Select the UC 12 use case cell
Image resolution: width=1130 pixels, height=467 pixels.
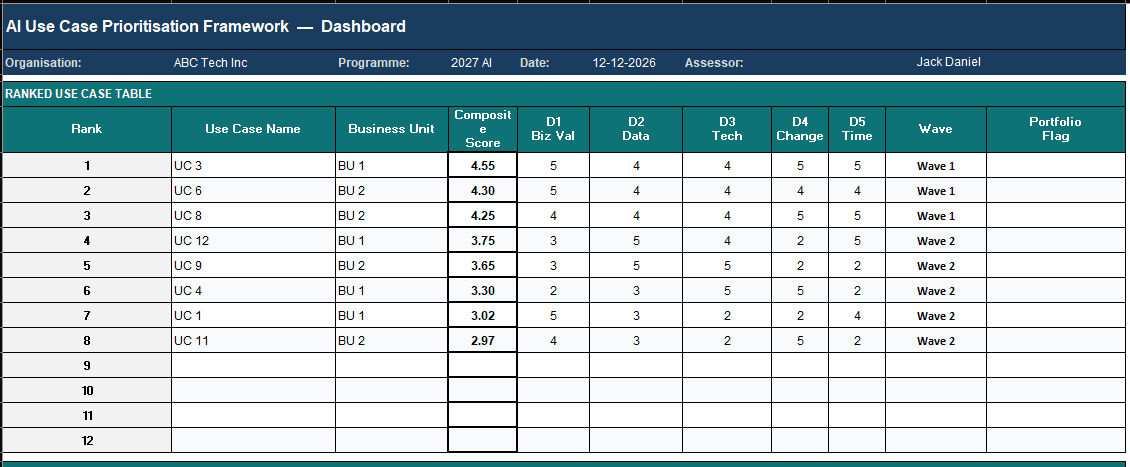point(253,241)
